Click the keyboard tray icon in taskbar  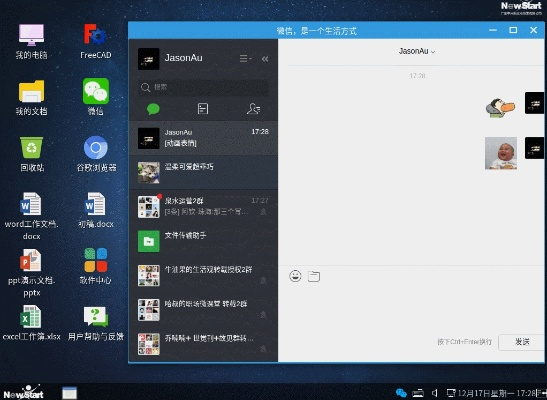418,393
